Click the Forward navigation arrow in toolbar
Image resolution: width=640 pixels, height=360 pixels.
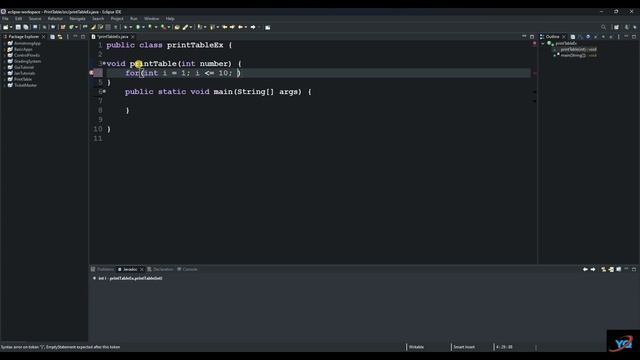point(253,27)
